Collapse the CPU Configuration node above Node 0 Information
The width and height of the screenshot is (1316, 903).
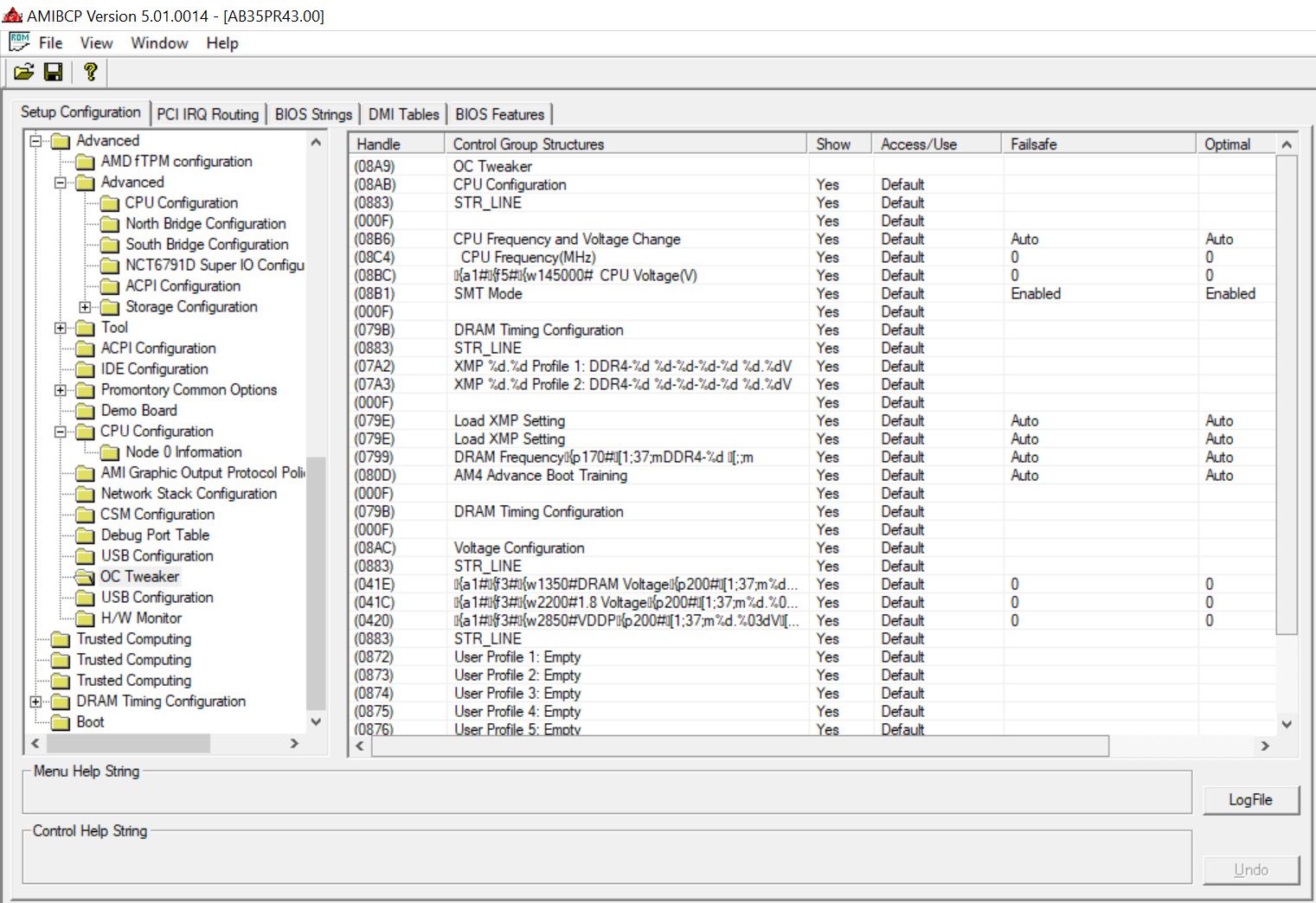(x=60, y=432)
